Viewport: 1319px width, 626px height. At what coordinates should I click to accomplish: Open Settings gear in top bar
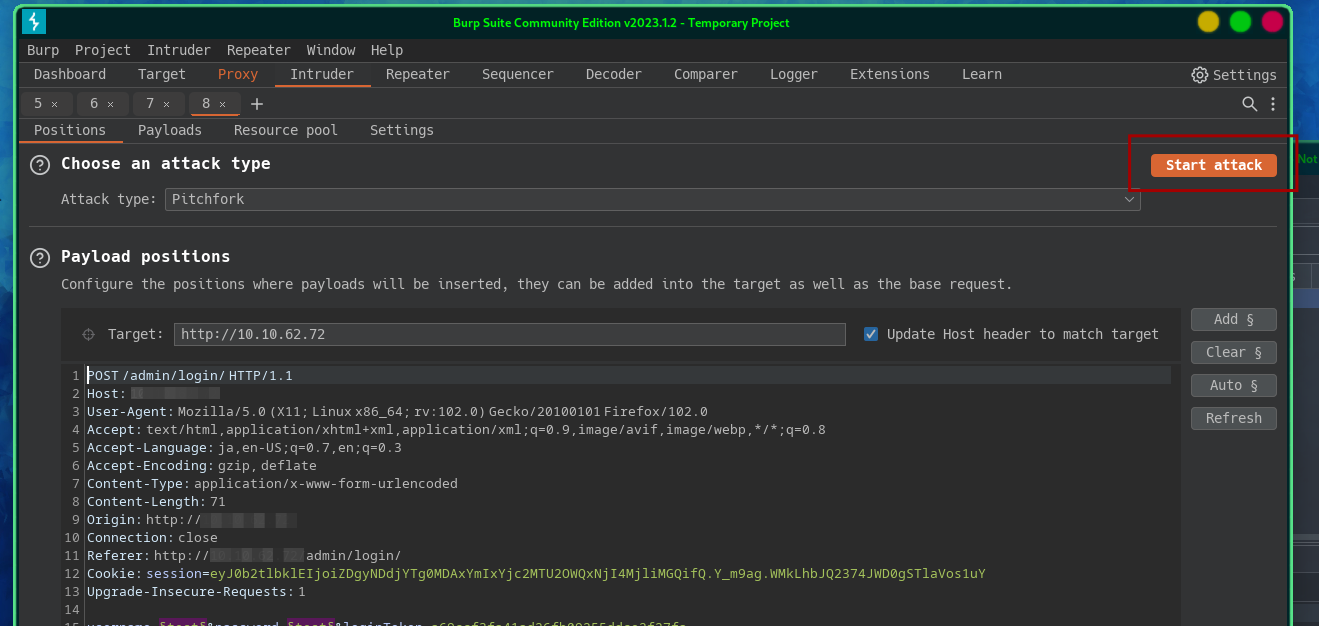tap(1234, 75)
